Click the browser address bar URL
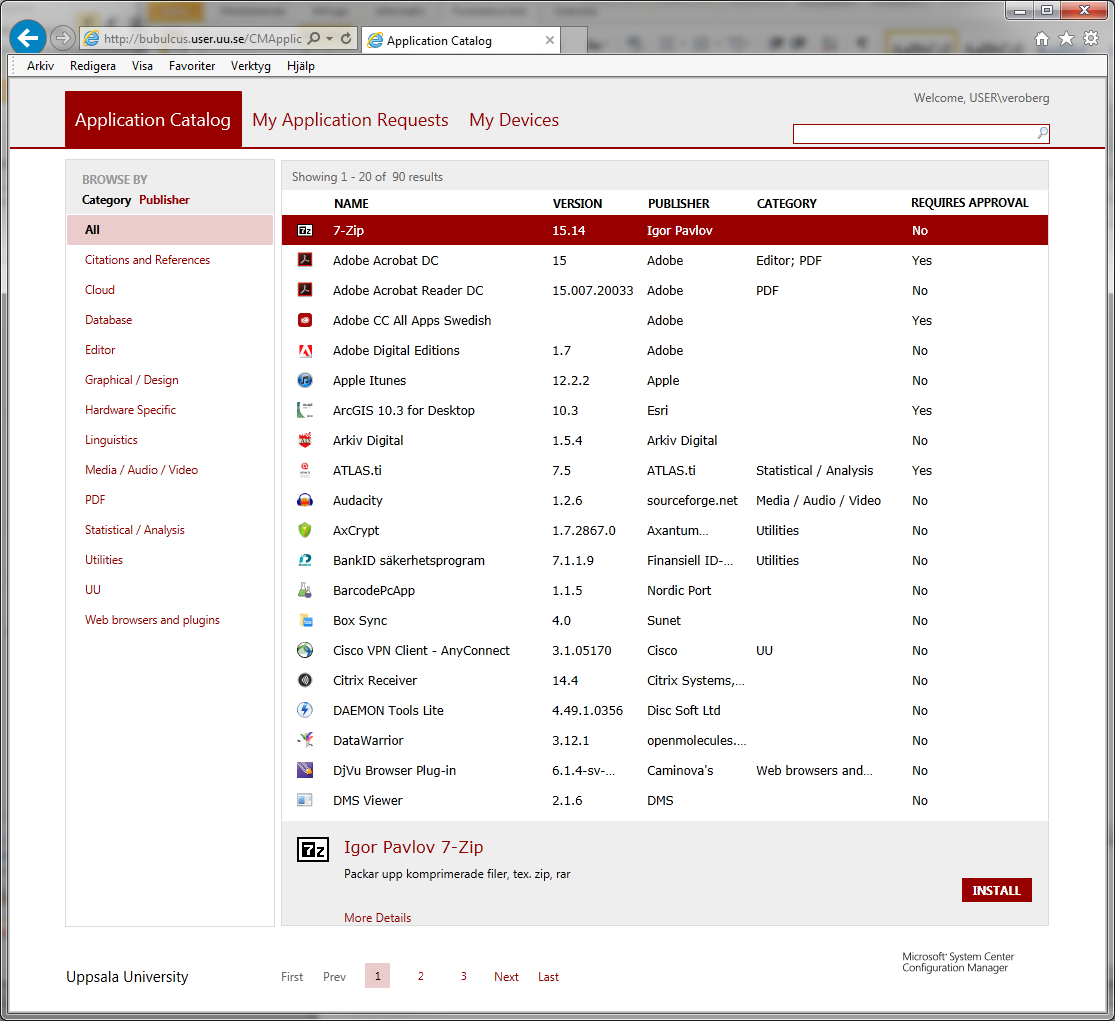The width and height of the screenshot is (1115, 1021). click(x=203, y=39)
